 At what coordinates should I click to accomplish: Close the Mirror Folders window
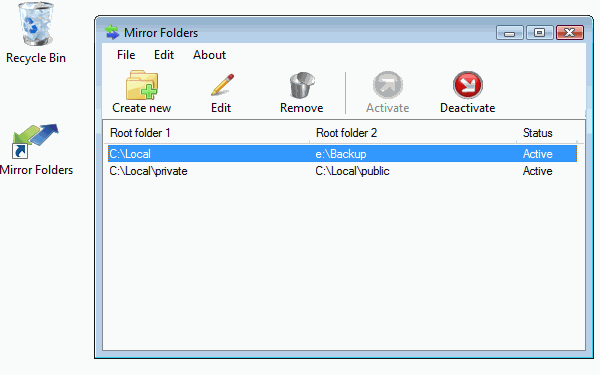pyautogui.click(x=570, y=33)
